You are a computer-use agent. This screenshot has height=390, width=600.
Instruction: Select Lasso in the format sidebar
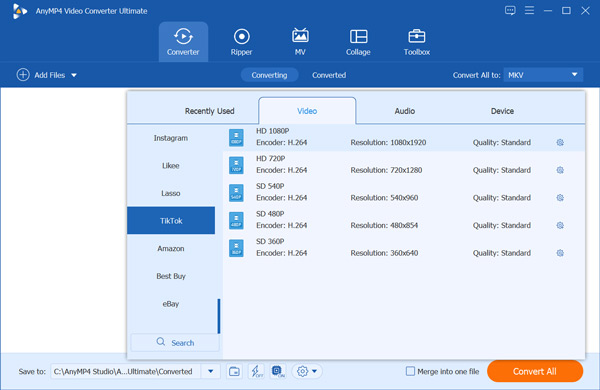[171, 193]
